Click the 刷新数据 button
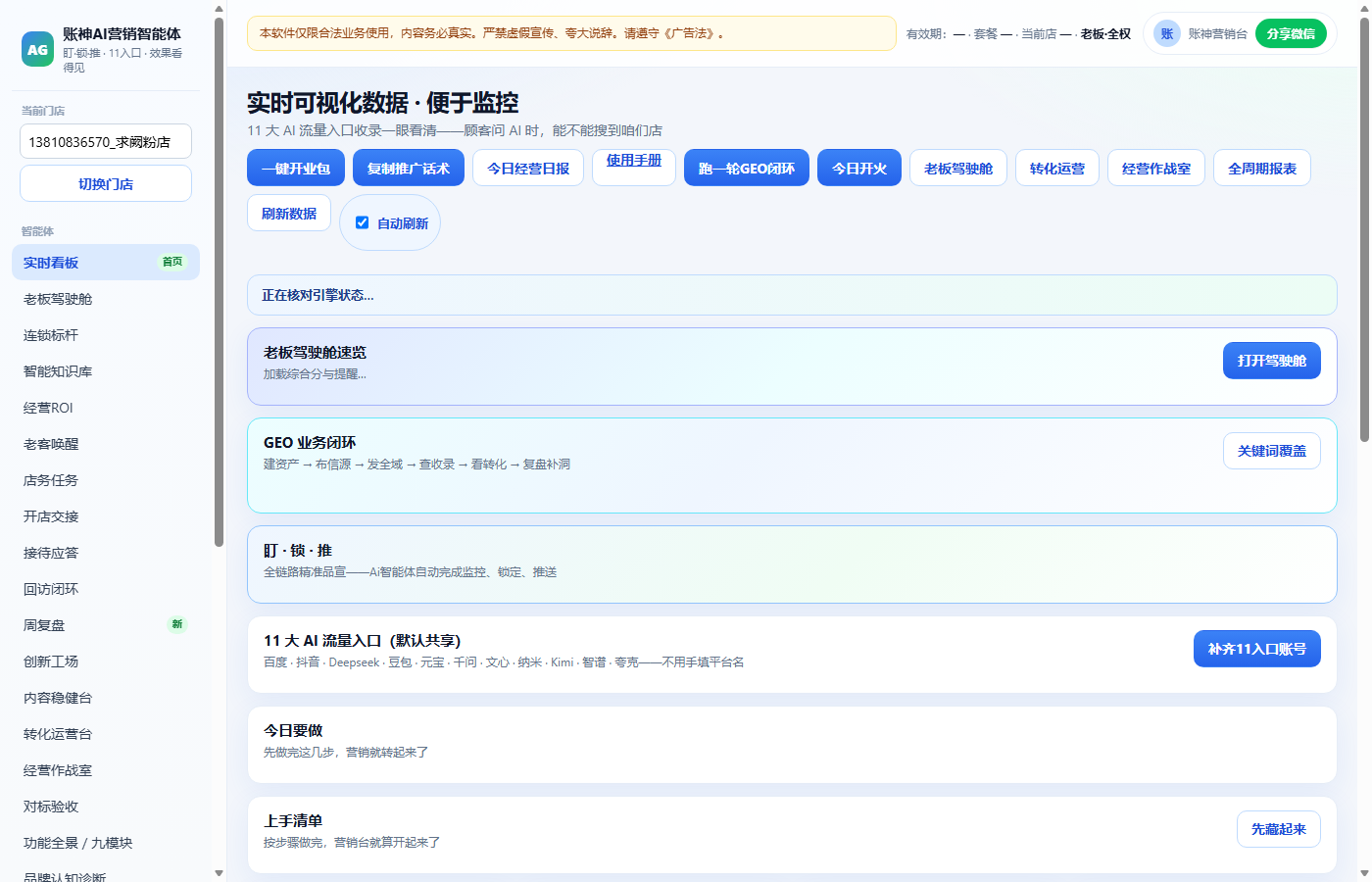1372x882 pixels. (x=289, y=213)
